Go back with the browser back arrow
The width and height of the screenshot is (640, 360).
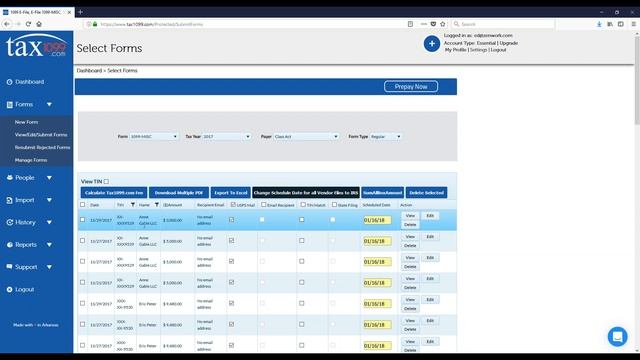(7, 24)
